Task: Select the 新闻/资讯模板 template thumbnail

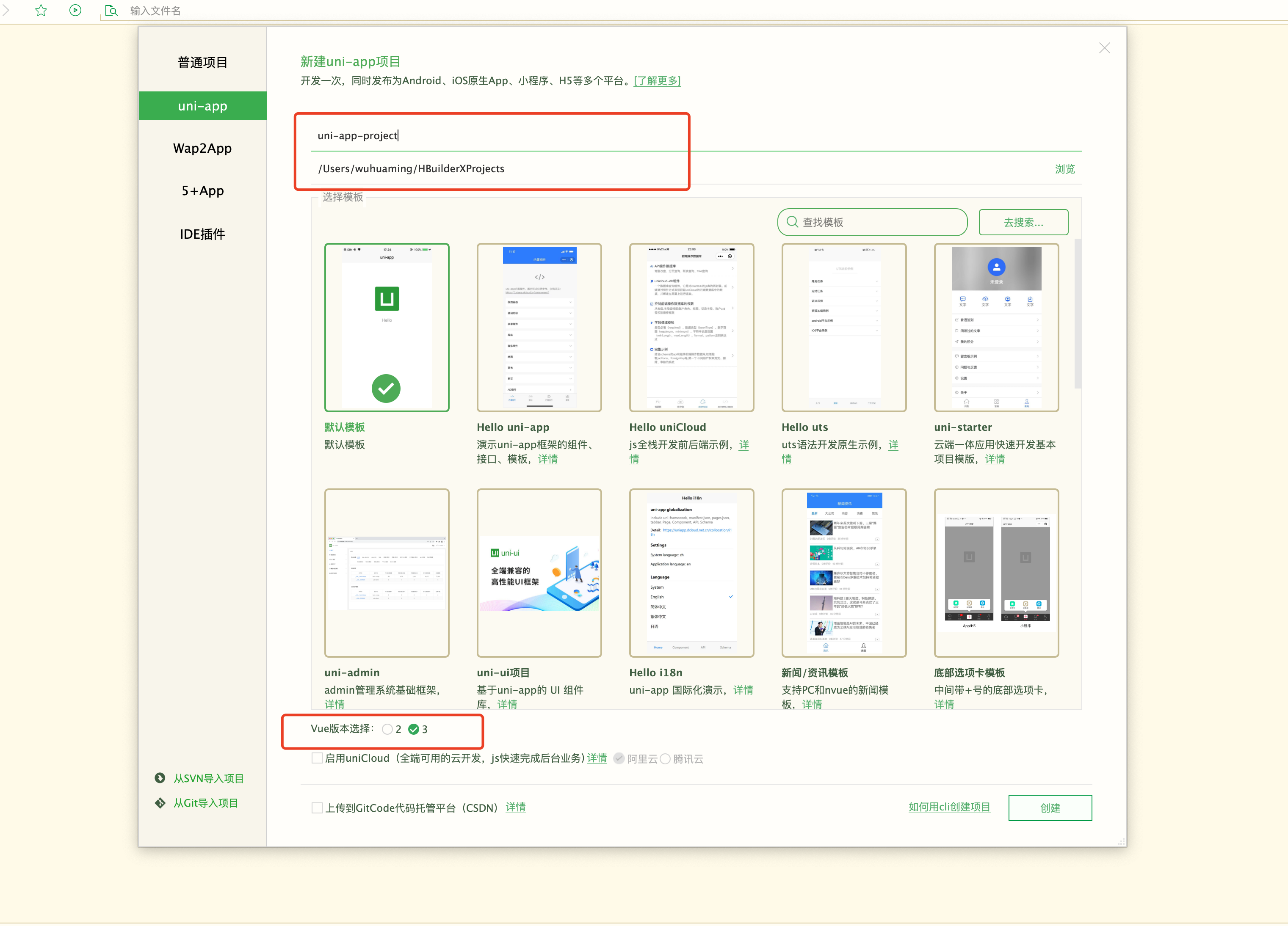Action: click(x=844, y=573)
